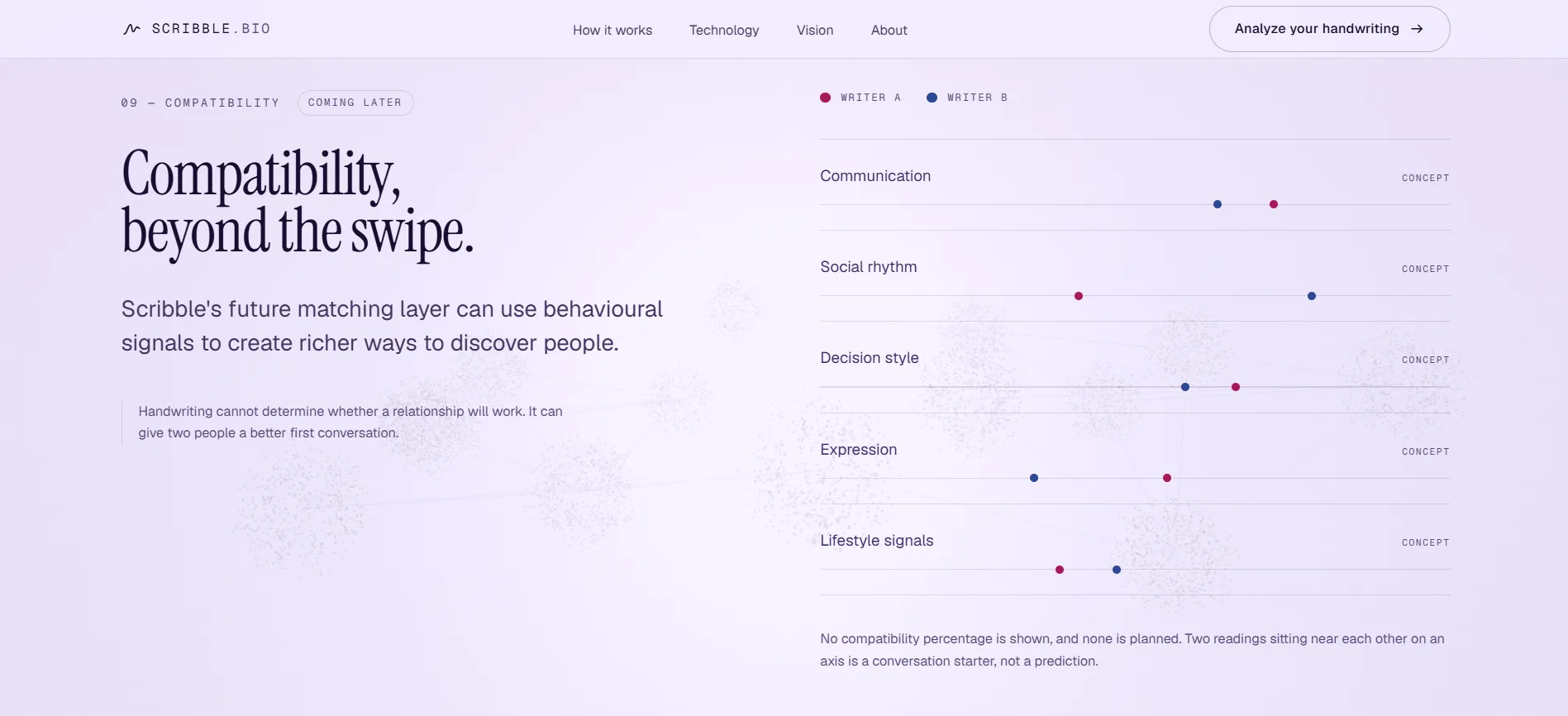Click the red dot on Social rhythm axis
This screenshot has width=1568, height=716.
[x=1079, y=296]
